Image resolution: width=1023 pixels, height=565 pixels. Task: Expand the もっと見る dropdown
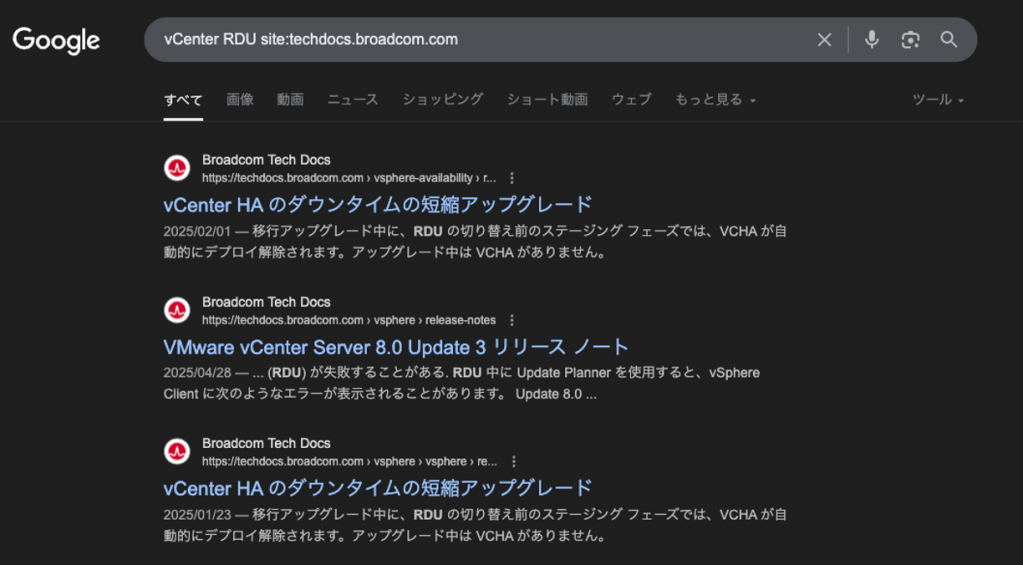tap(715, 100)
